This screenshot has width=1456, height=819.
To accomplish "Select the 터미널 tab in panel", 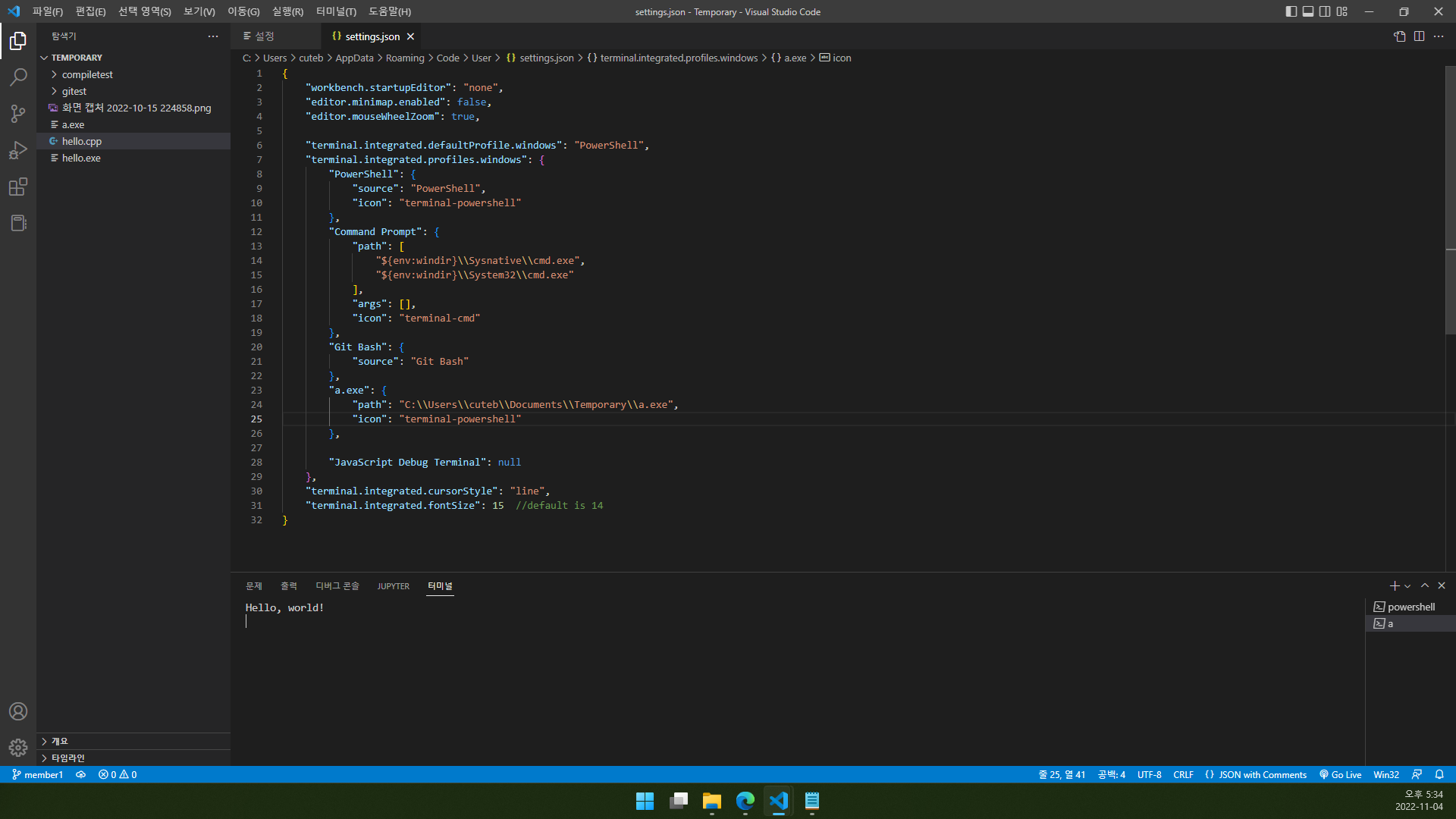I will (440, 585).
